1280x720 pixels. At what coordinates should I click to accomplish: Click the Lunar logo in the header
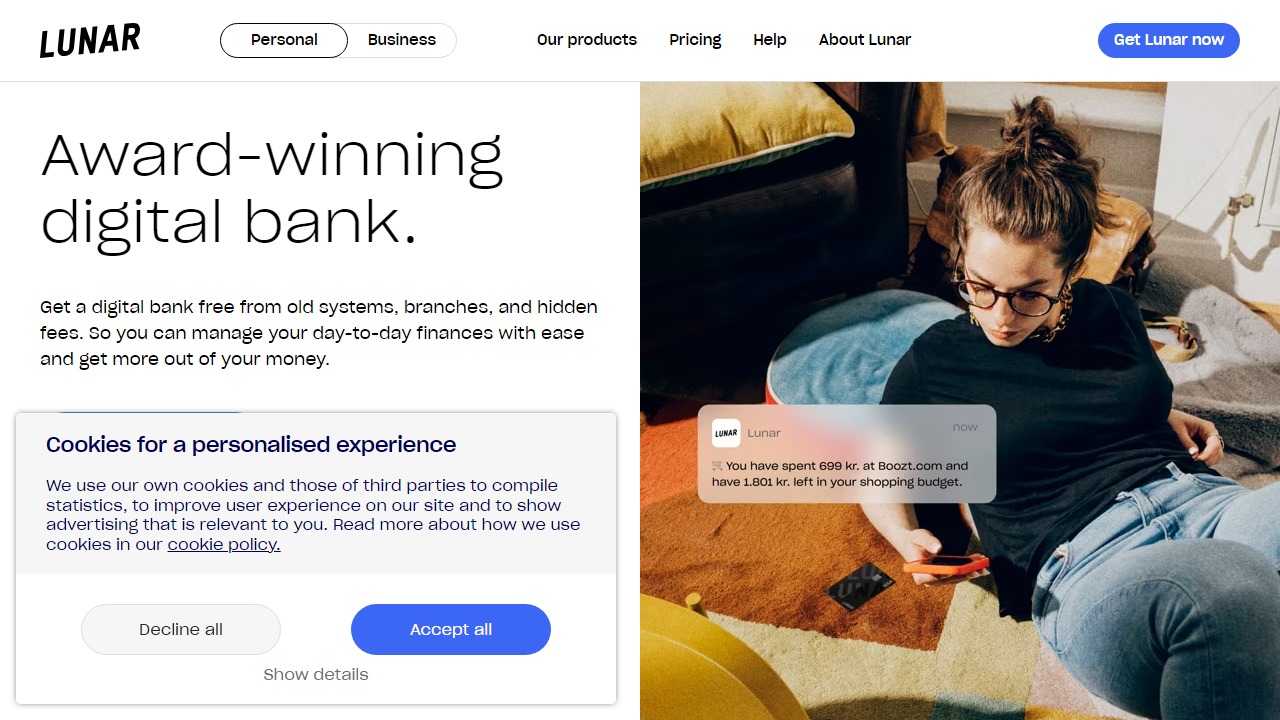90,41
